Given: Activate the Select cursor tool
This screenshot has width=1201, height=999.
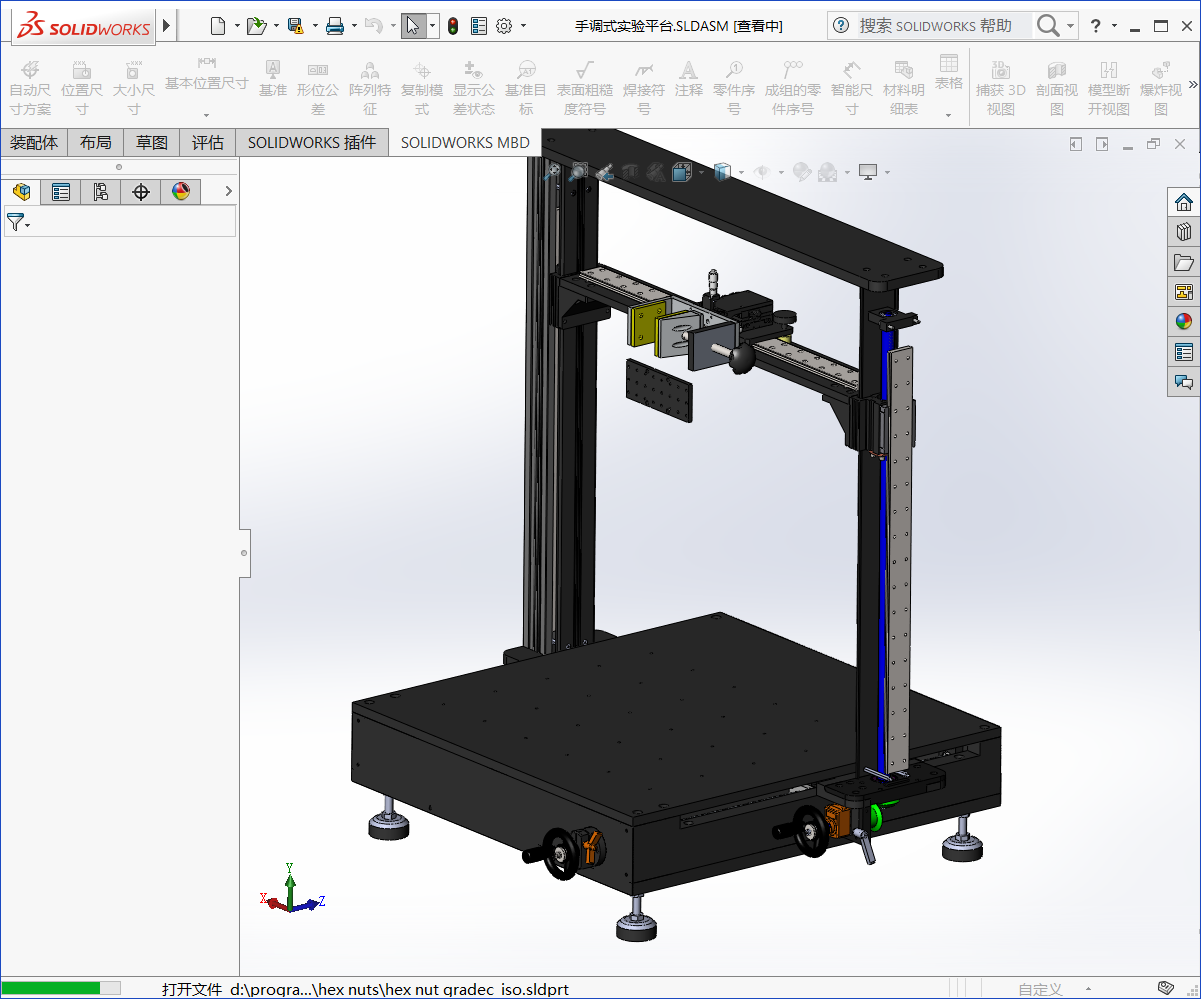Looking at the screenshot, I should (x=413, y=26).
